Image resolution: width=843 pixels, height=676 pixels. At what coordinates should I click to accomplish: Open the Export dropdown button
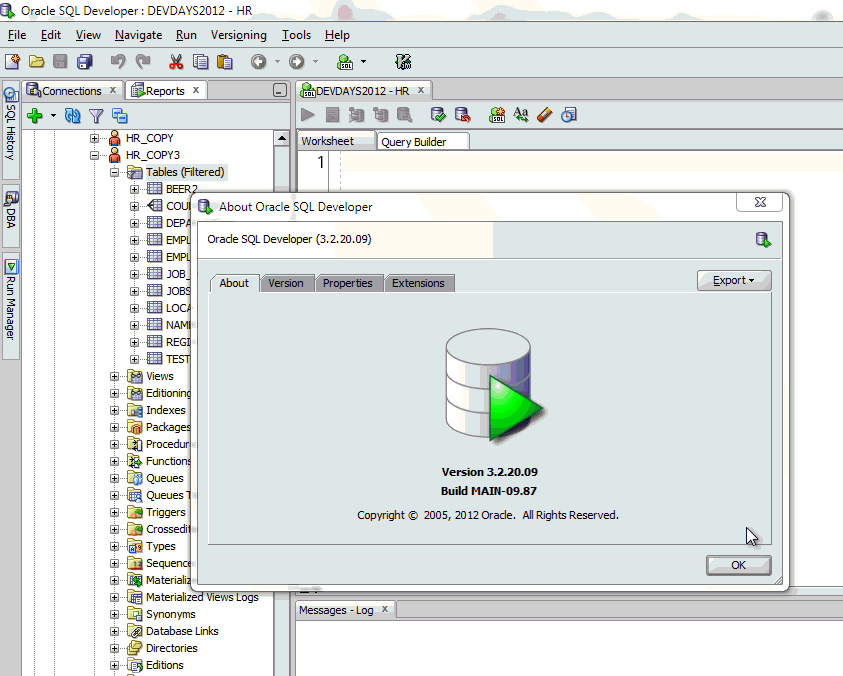coord(733,281)
